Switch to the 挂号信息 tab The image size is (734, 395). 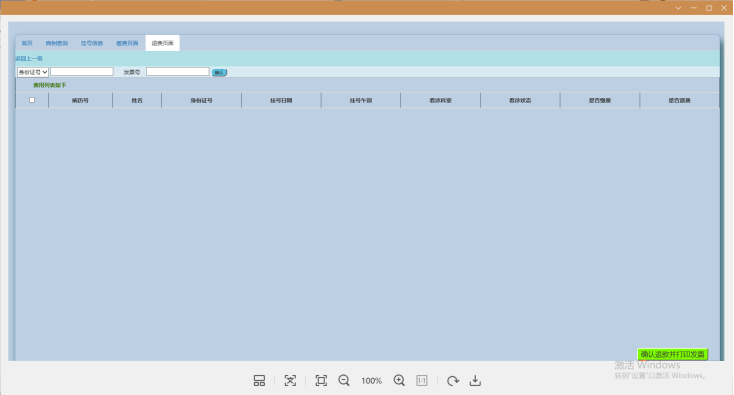click(x=92, y=43)
